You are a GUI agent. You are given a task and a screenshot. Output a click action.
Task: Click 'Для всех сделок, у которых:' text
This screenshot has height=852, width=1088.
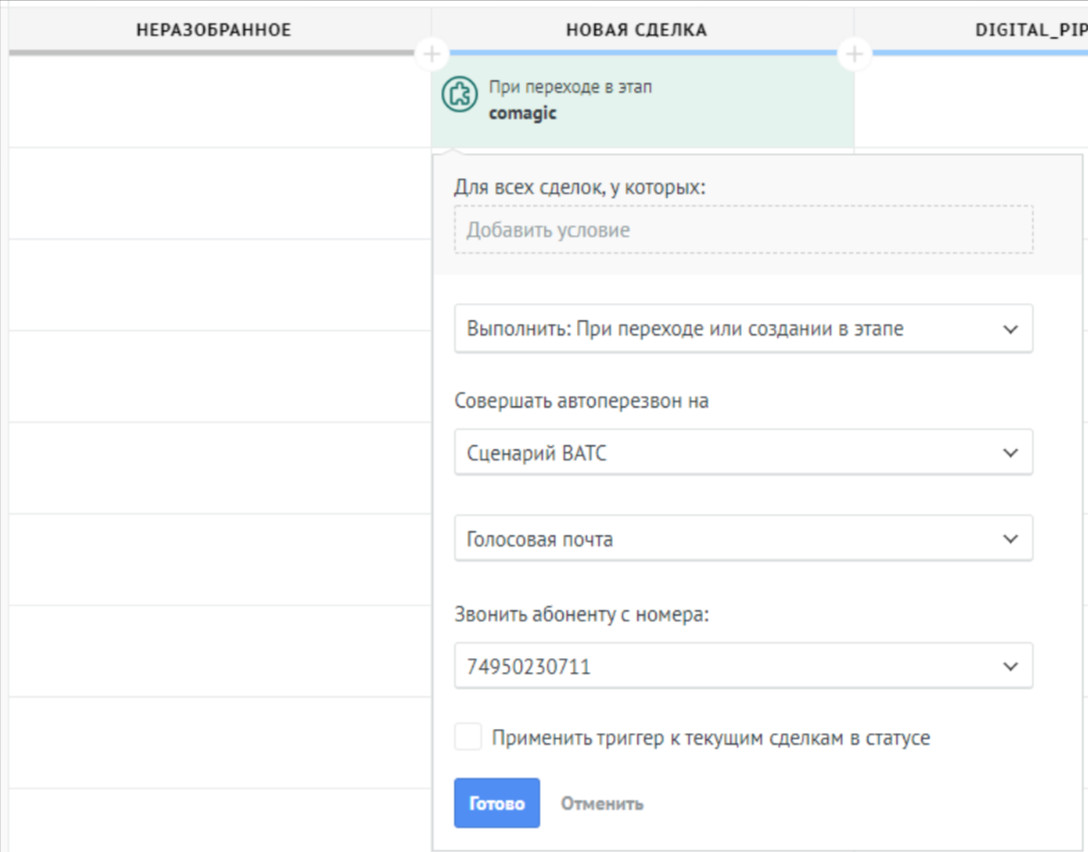point(579,187)
